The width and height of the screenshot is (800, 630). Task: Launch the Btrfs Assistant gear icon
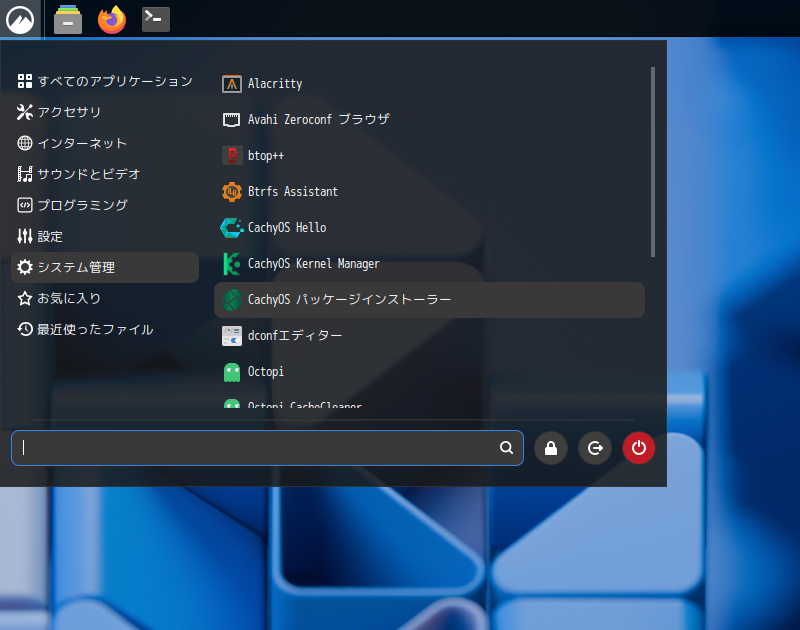pos(232,192)
